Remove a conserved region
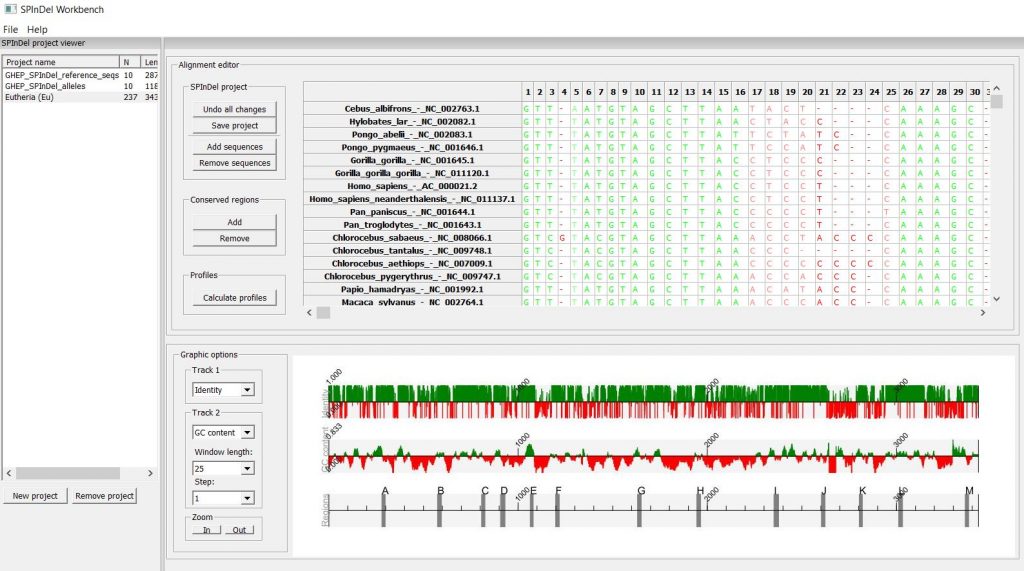 234,238
